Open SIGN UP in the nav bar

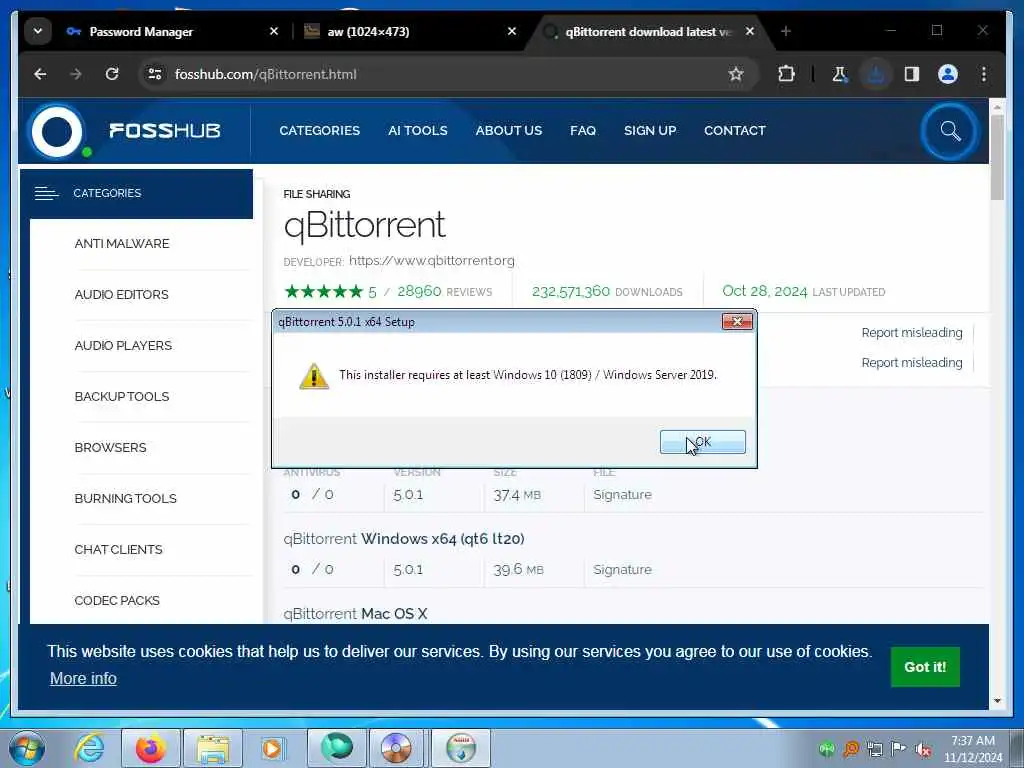(x=650, y=131)
